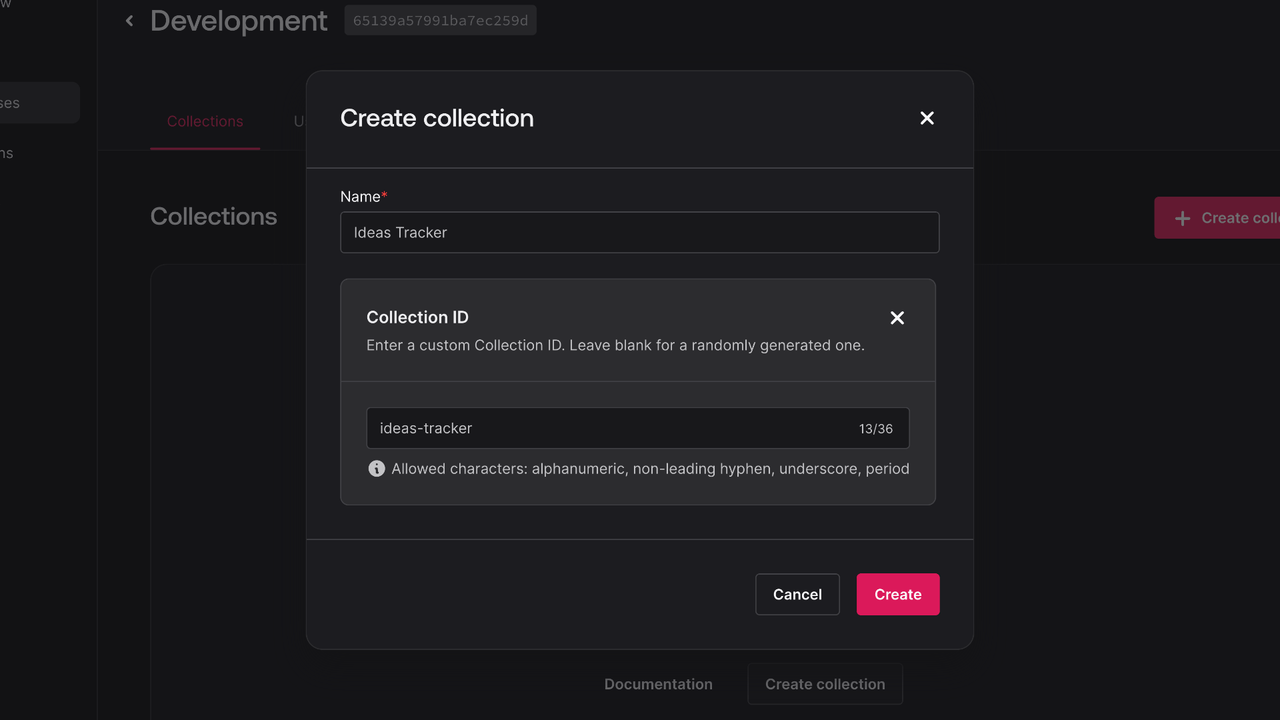Click the 13/36 character counter

876,428
